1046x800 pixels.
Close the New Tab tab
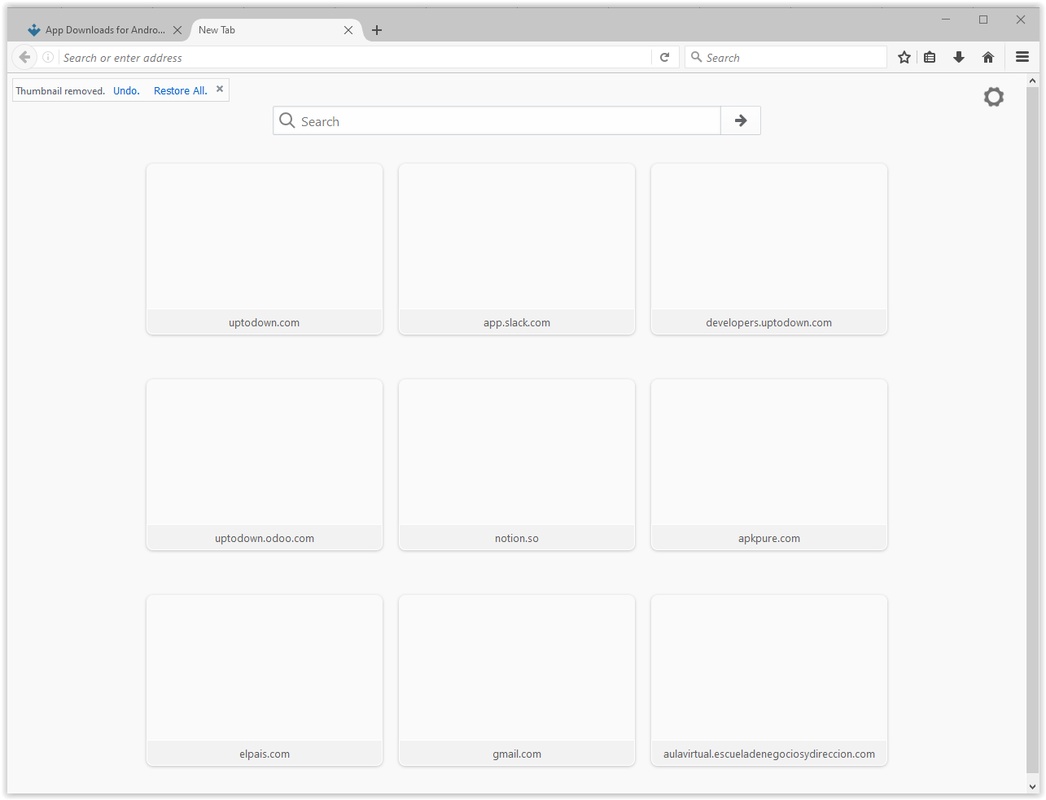point(348,30)
